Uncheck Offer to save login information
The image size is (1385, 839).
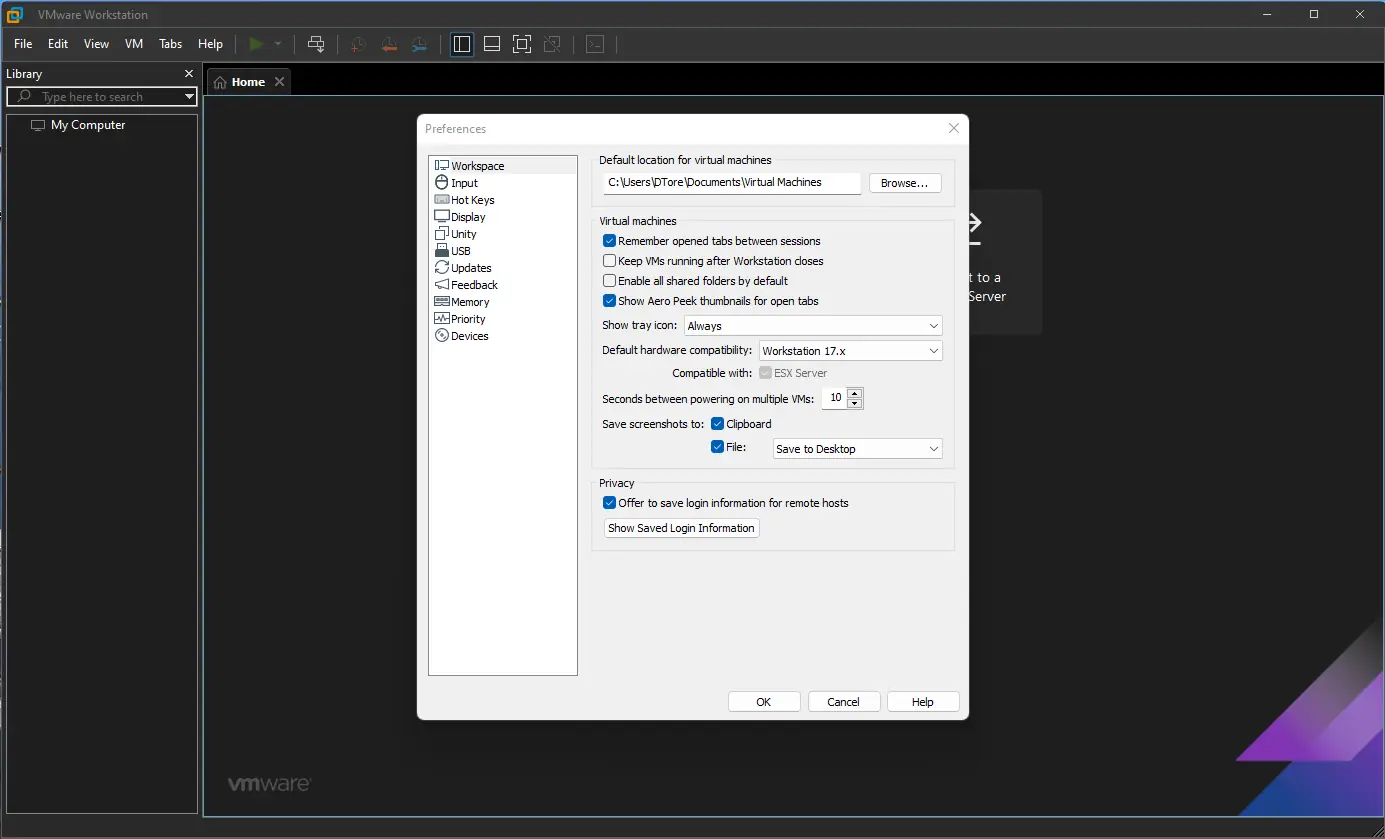click(609, 503)
